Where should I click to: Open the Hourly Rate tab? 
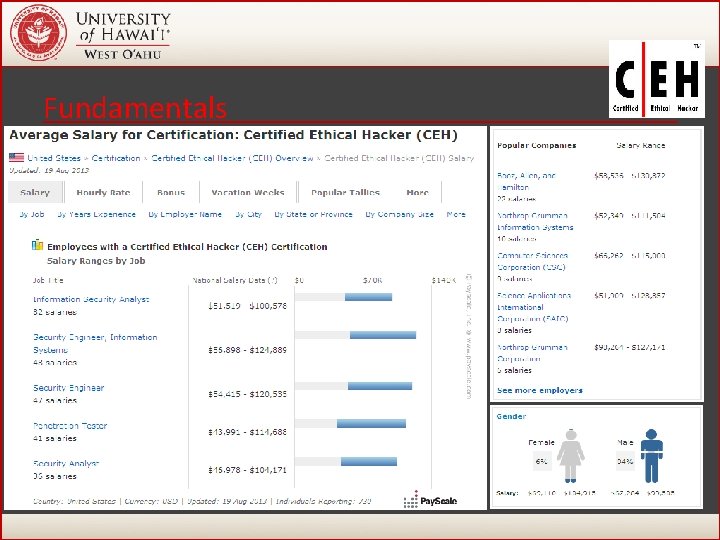coord(103,192)
